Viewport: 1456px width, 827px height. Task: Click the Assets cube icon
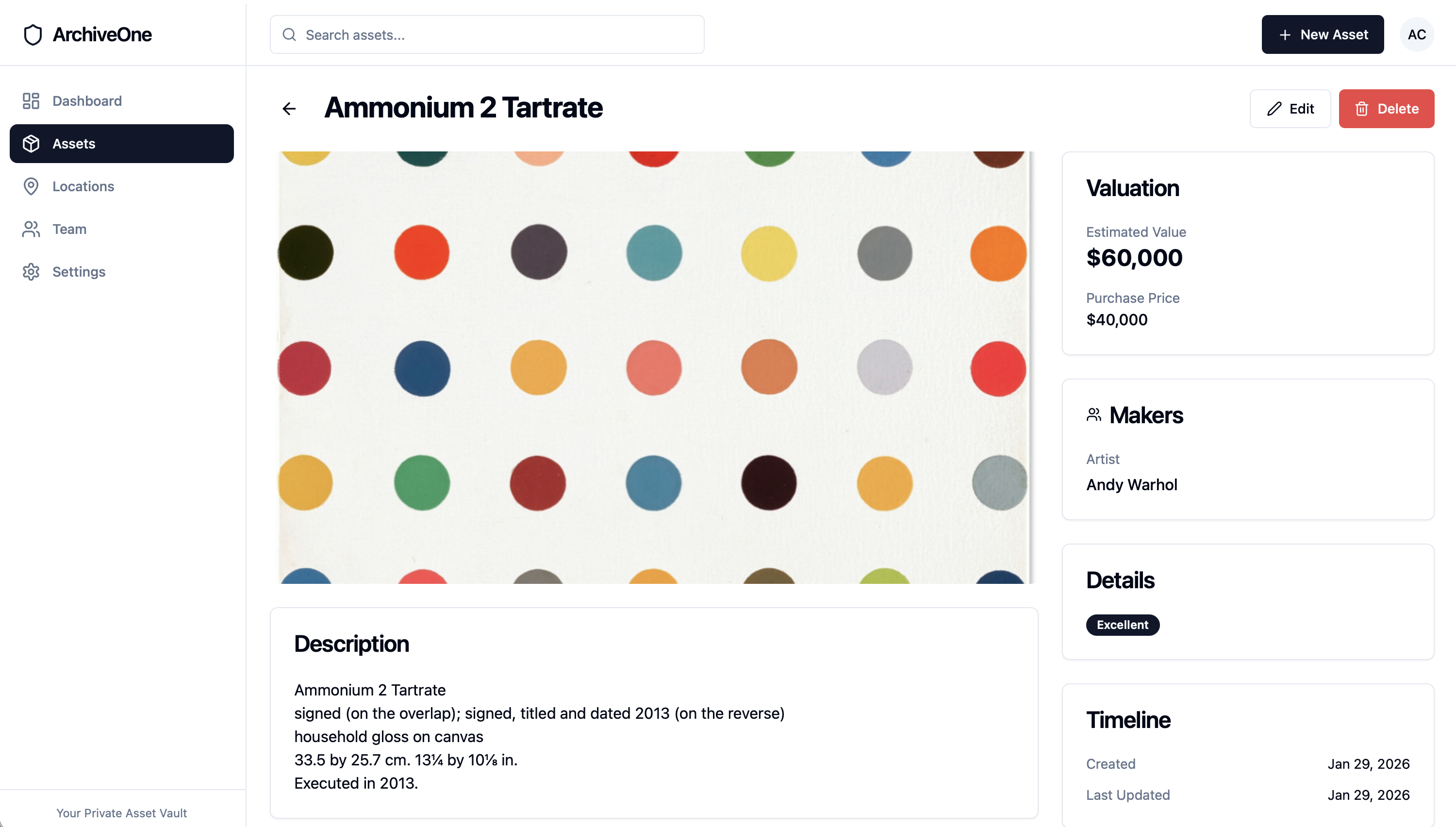(x=31, y=143)
